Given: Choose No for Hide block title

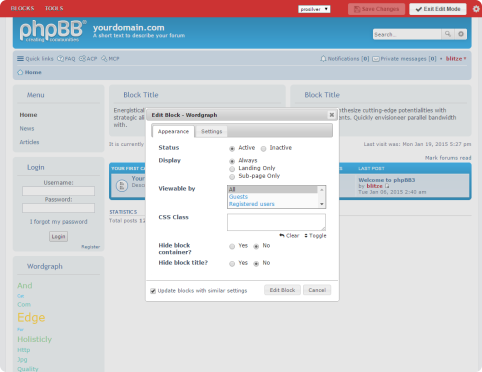Looking at the screenshot, I should [256, 264].
